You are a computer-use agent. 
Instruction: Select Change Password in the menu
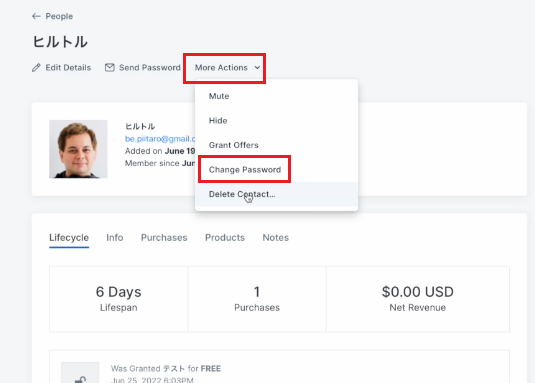(276, 170)
